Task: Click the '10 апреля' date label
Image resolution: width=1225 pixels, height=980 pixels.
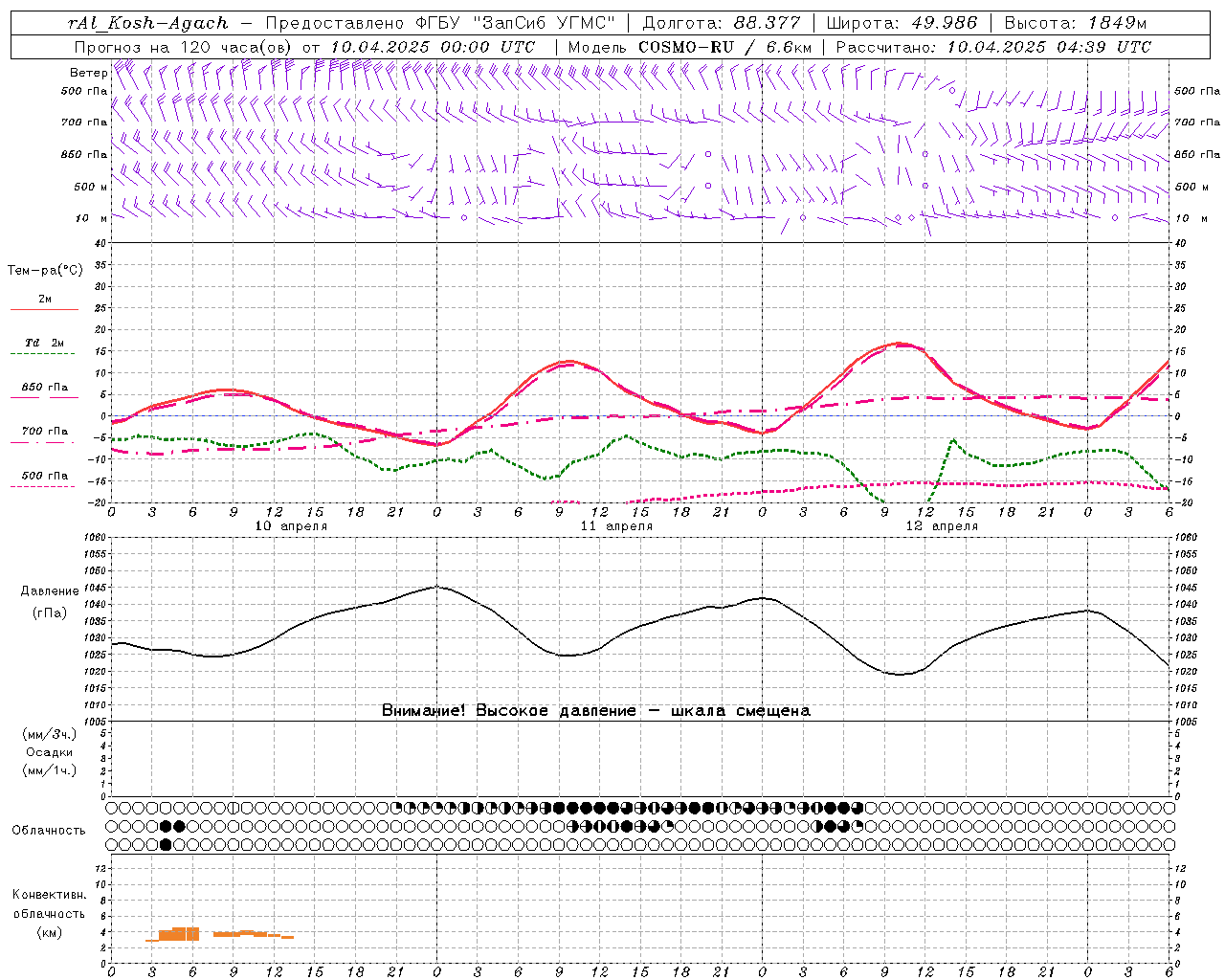Action: pyautogui.click(x=291, y=526)
